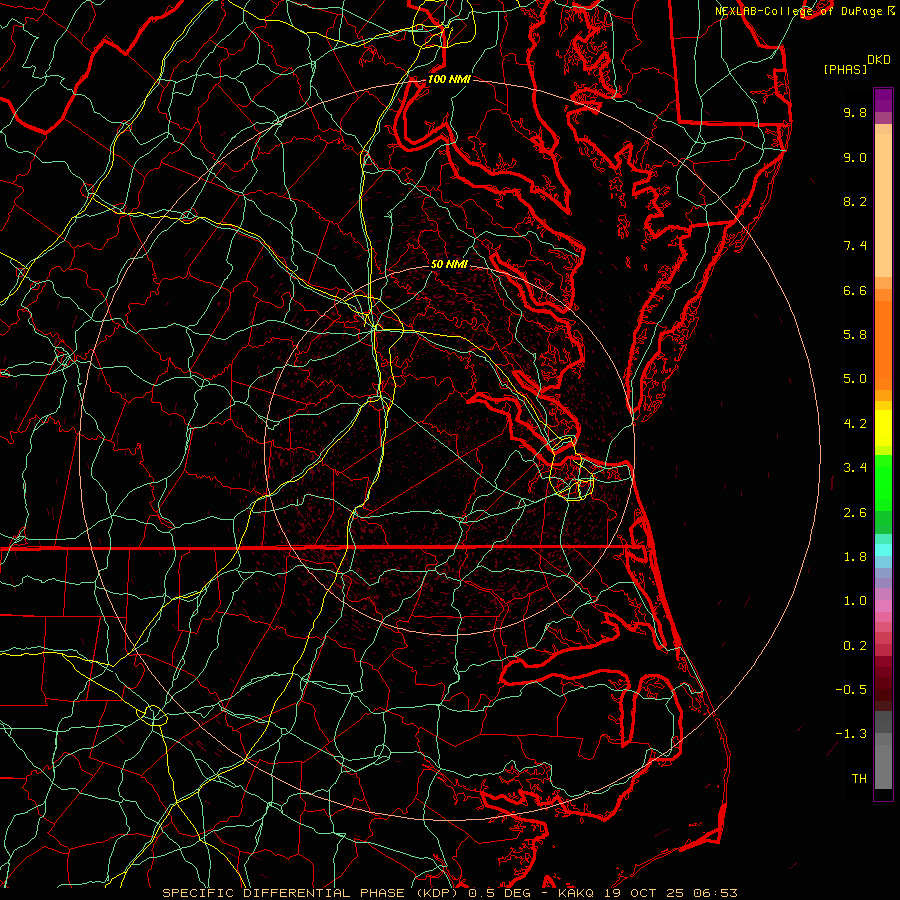900x900 pixels.
Task: Click the DKD product label
Action: 878,60
